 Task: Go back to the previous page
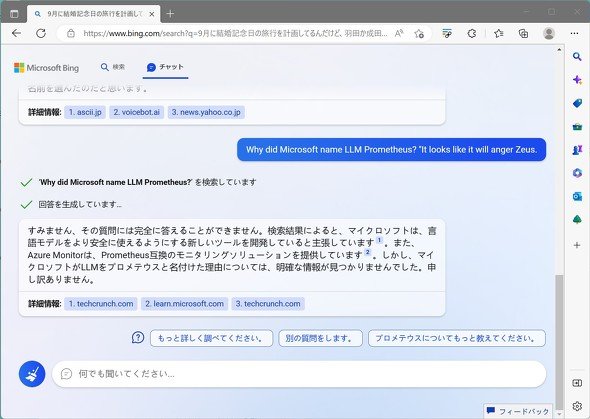tap(17, 33)
